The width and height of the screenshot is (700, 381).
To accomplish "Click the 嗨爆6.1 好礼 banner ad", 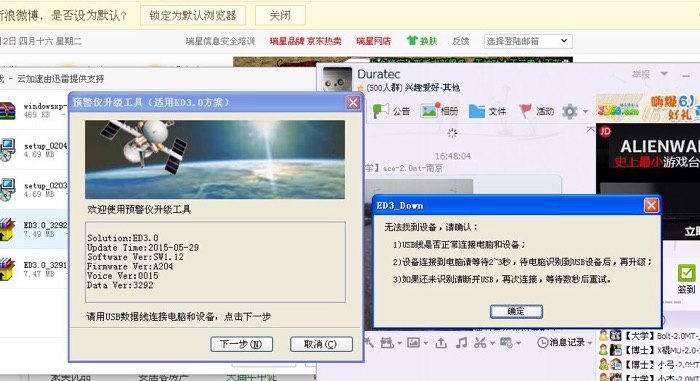I will (648, 107).
